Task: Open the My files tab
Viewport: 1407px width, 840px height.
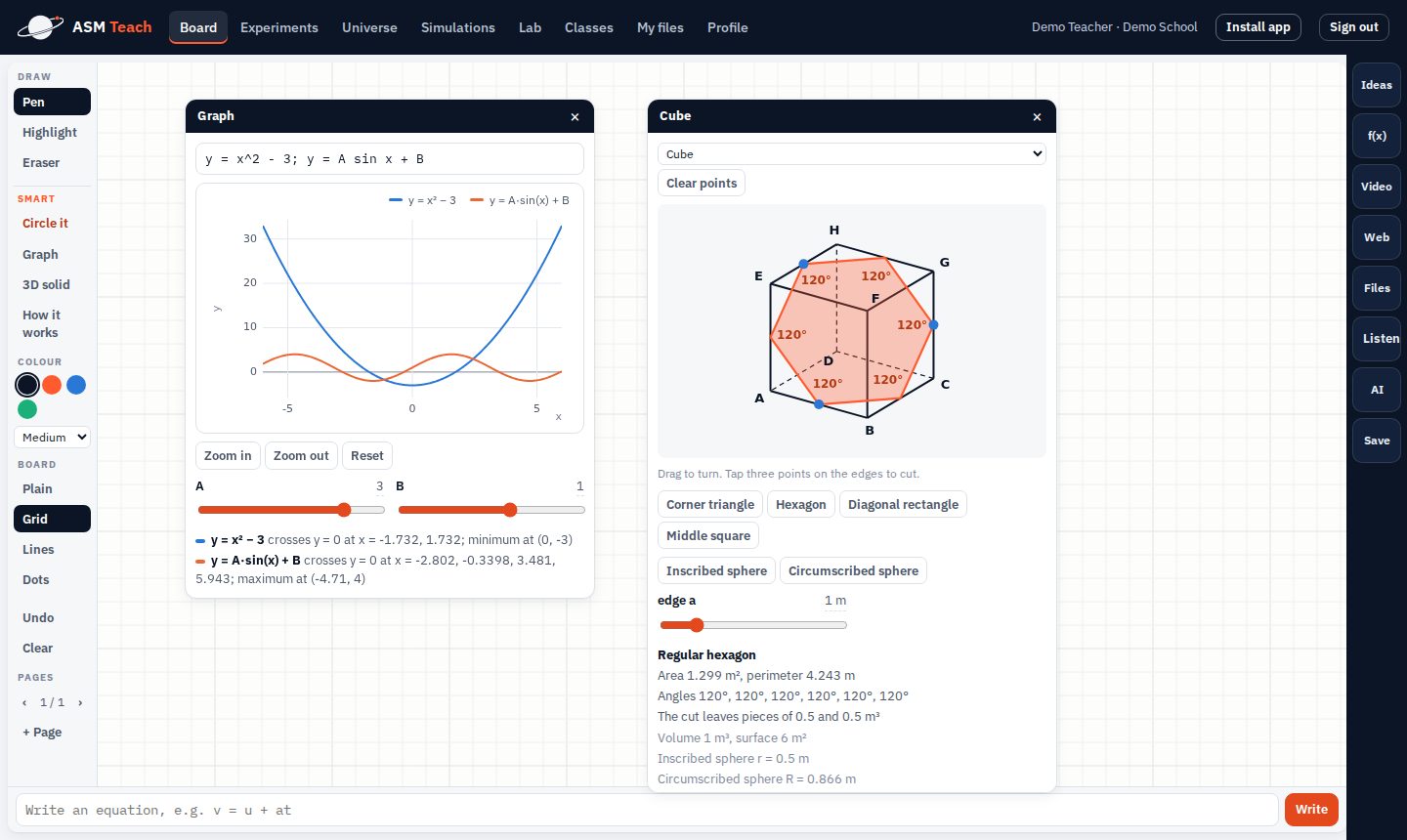Action: (661, 27)
